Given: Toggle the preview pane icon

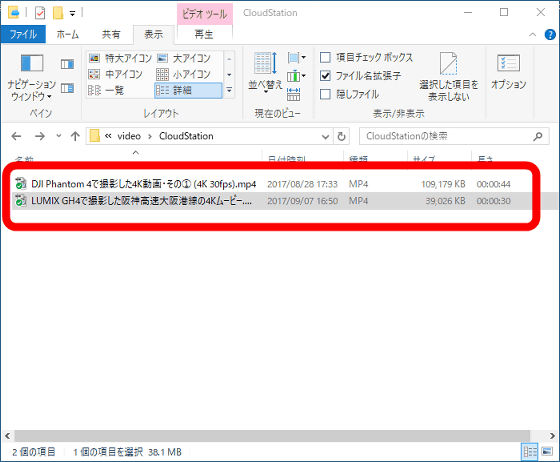Looking at the screenshot, I should pos(67,64).
